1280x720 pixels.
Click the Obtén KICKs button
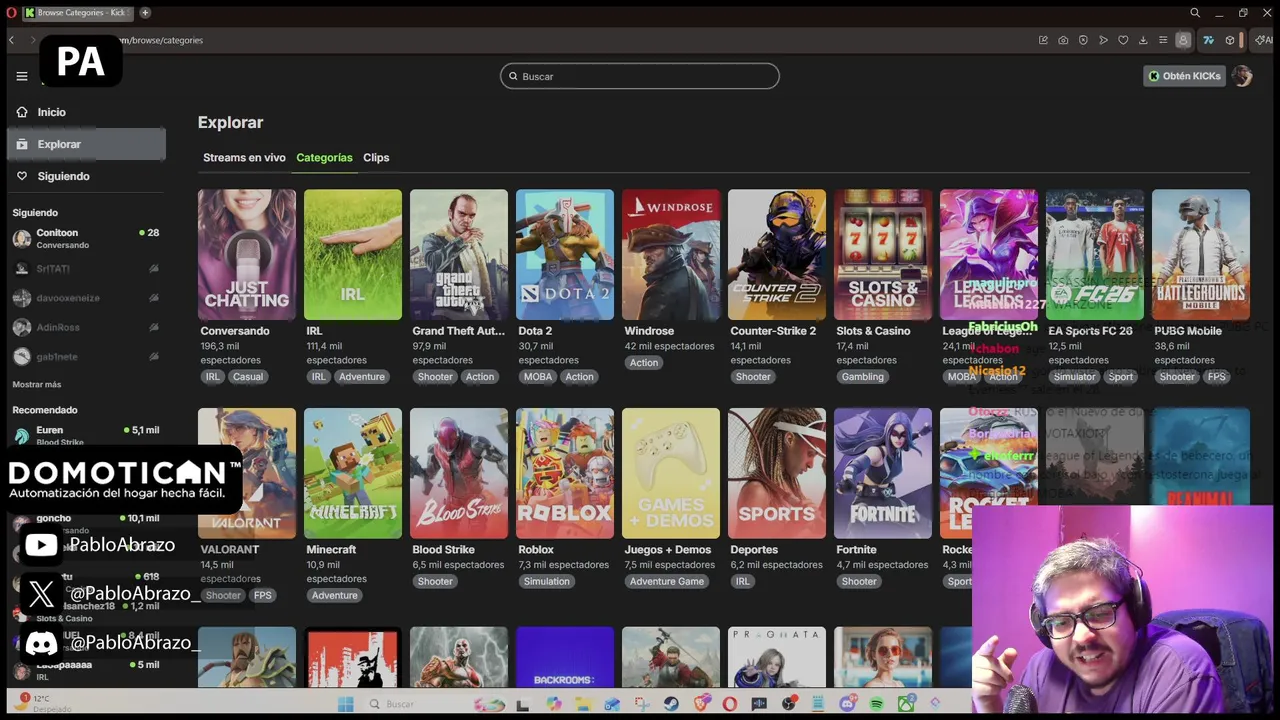point(1184,76)
